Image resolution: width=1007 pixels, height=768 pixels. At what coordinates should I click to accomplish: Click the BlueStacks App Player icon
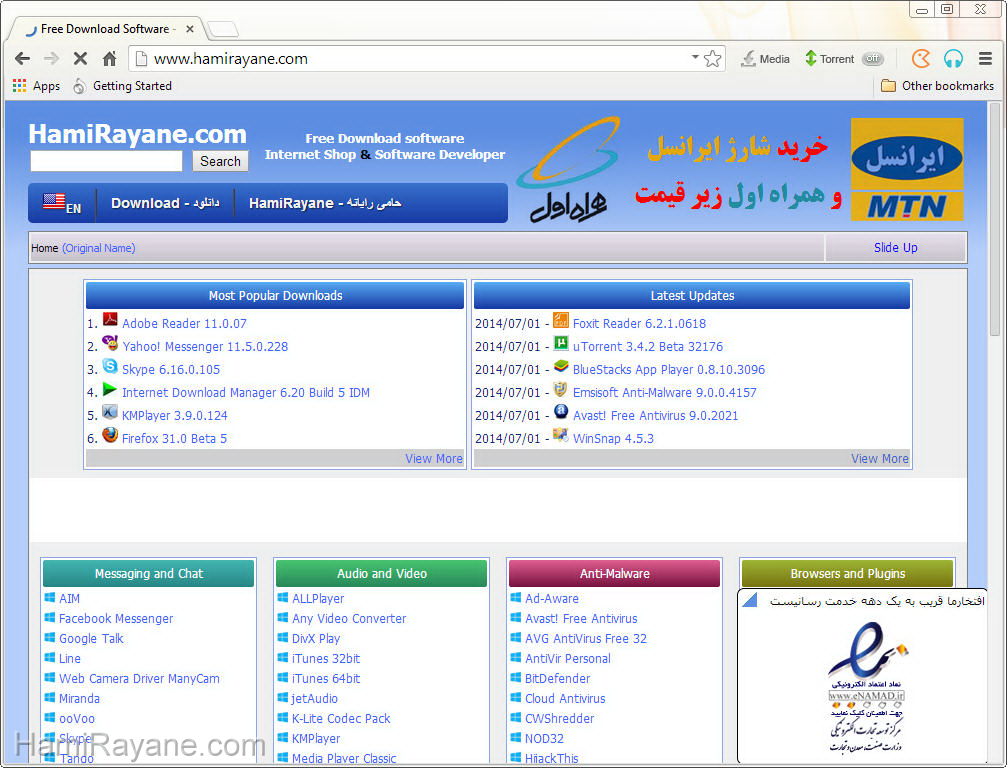[561, 366]
